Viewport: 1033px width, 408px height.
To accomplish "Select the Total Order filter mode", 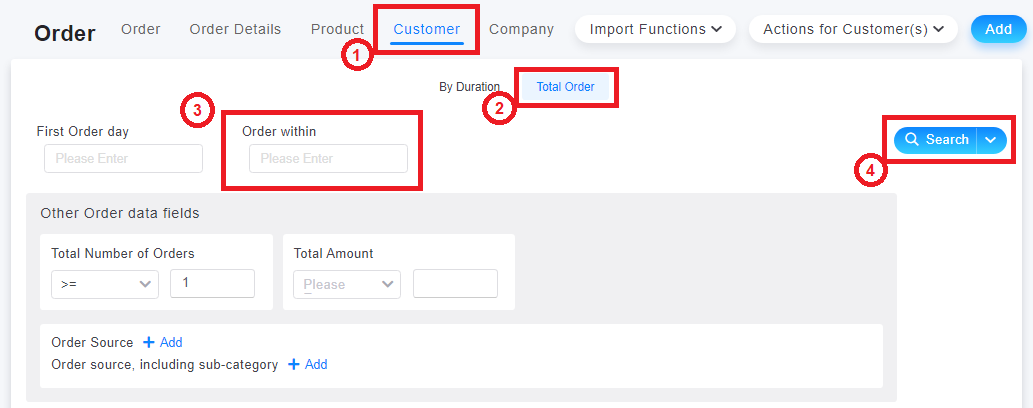I will coord(565,87).
